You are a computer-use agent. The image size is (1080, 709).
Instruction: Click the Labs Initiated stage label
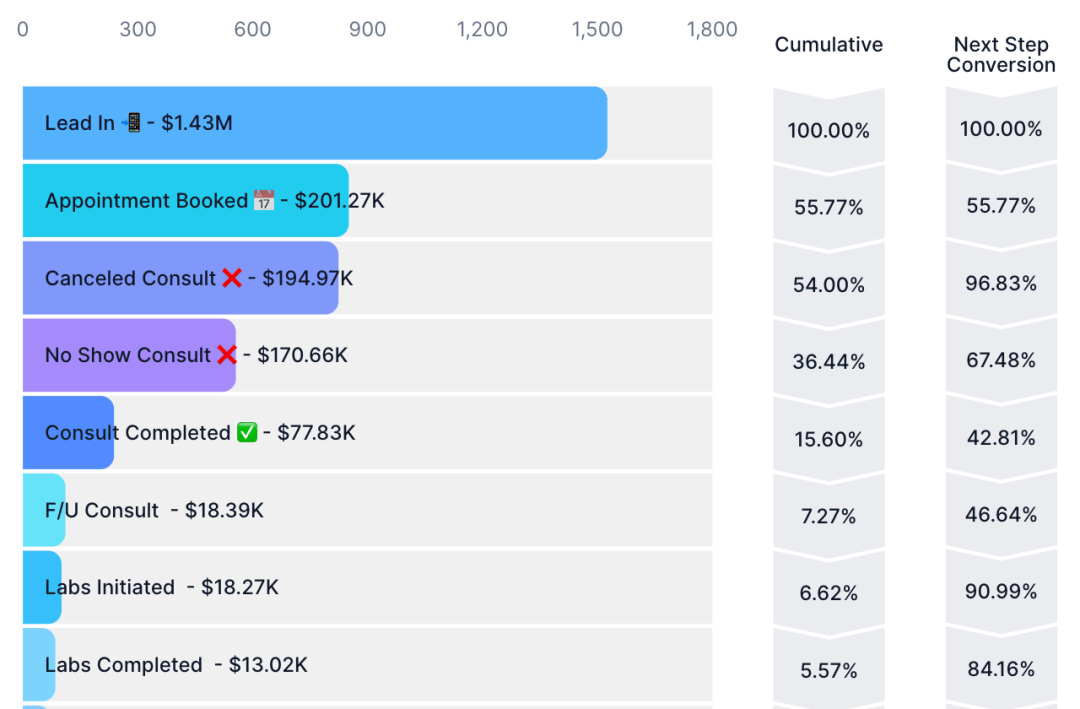(x=110, y=587)
